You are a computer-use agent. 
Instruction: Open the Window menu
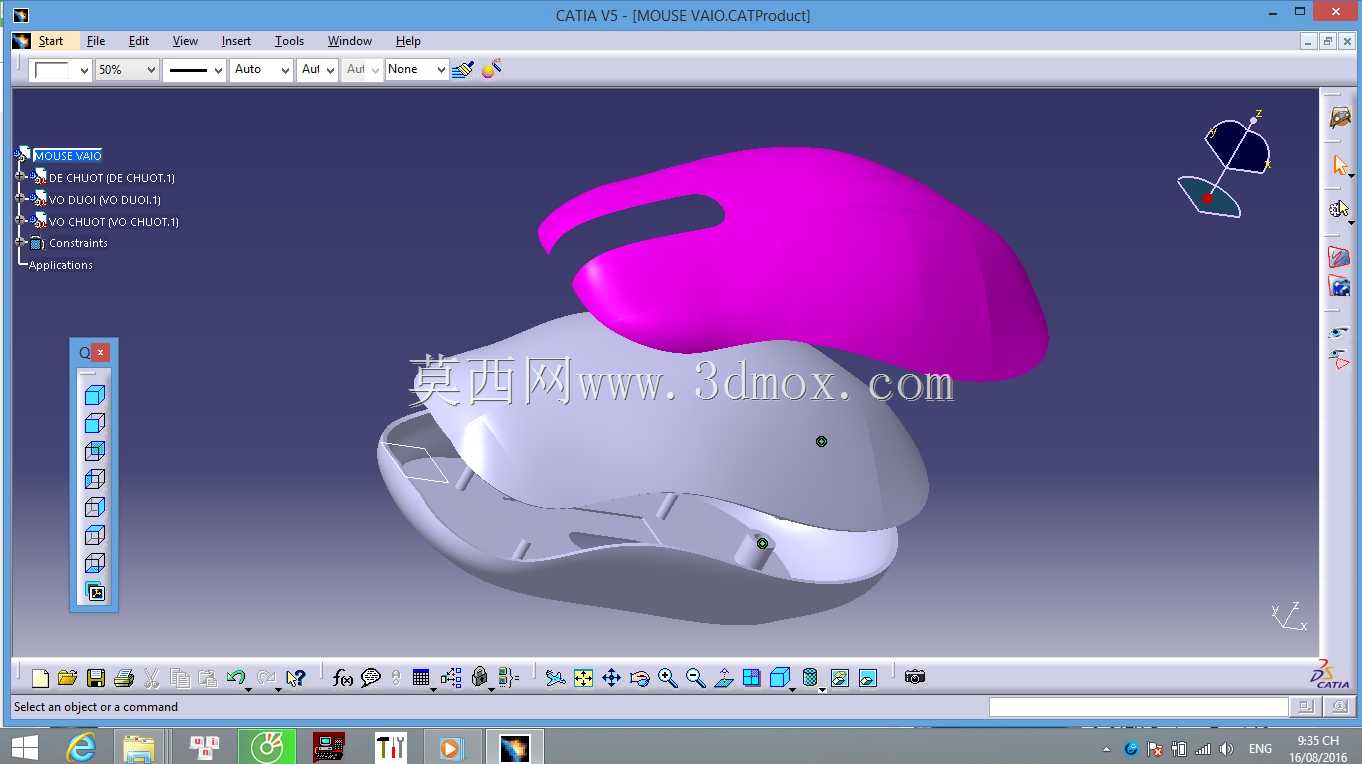coord(350,41)
